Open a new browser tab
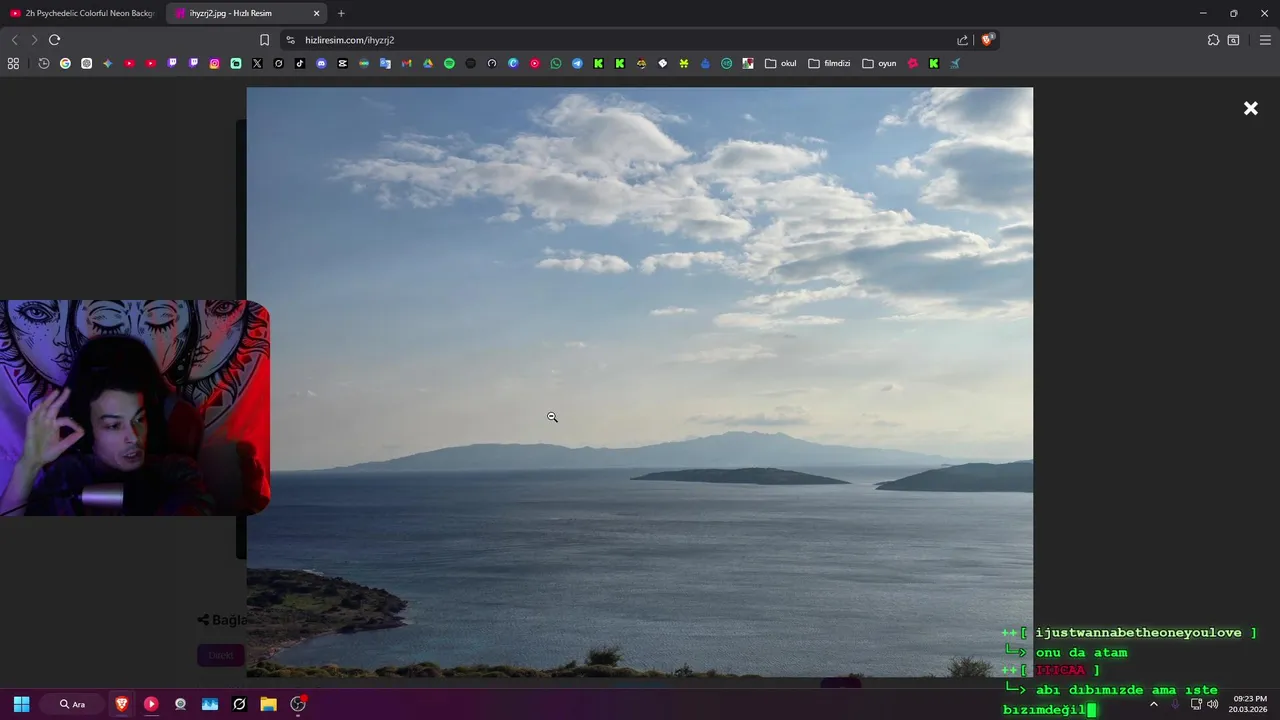Screen dimensions: 1280x720 coord(341,13)
